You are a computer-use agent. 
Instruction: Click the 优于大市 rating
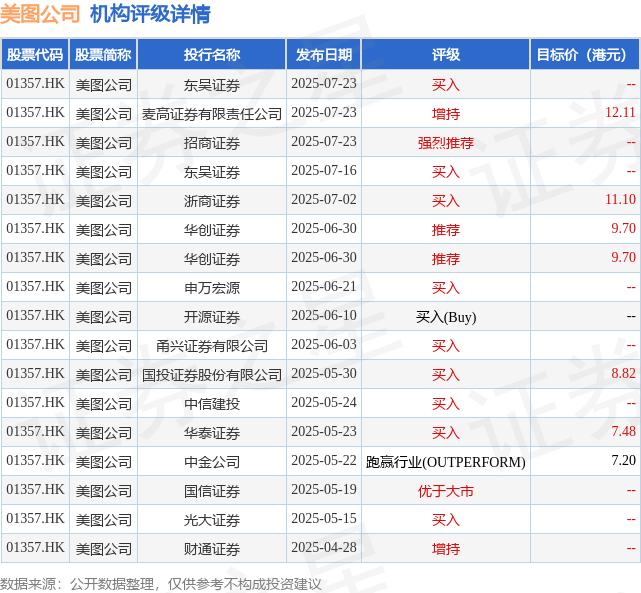pyautogui.click(x=446, y=490)
